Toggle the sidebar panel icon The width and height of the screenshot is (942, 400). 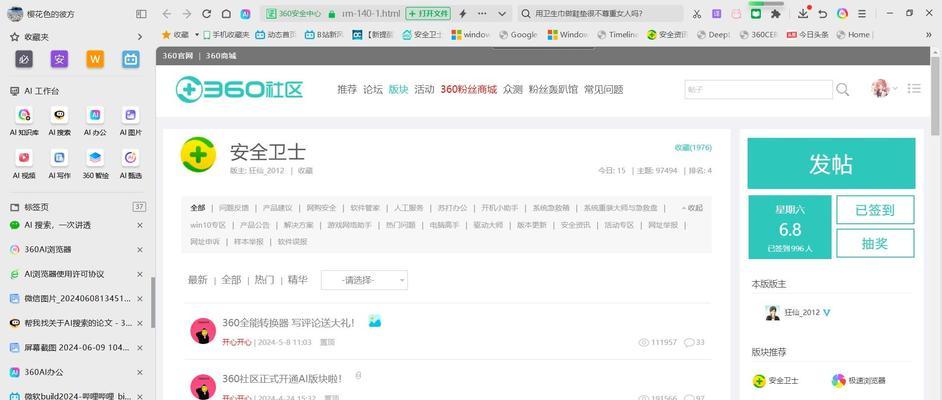pyautogui.click(x=141, y=13)
